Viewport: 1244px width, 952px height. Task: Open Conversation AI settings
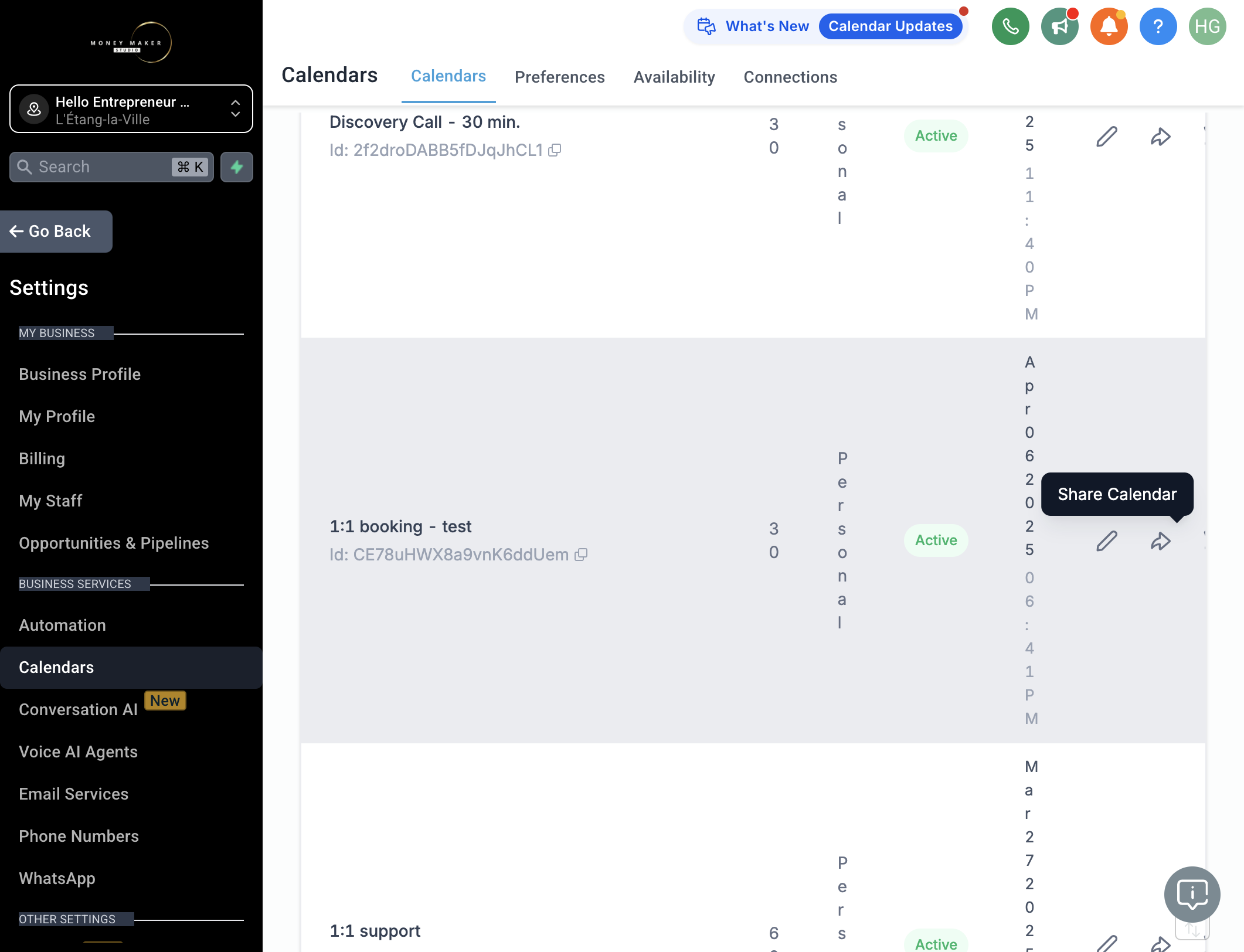pyautogui.click(x=78, y=710)
